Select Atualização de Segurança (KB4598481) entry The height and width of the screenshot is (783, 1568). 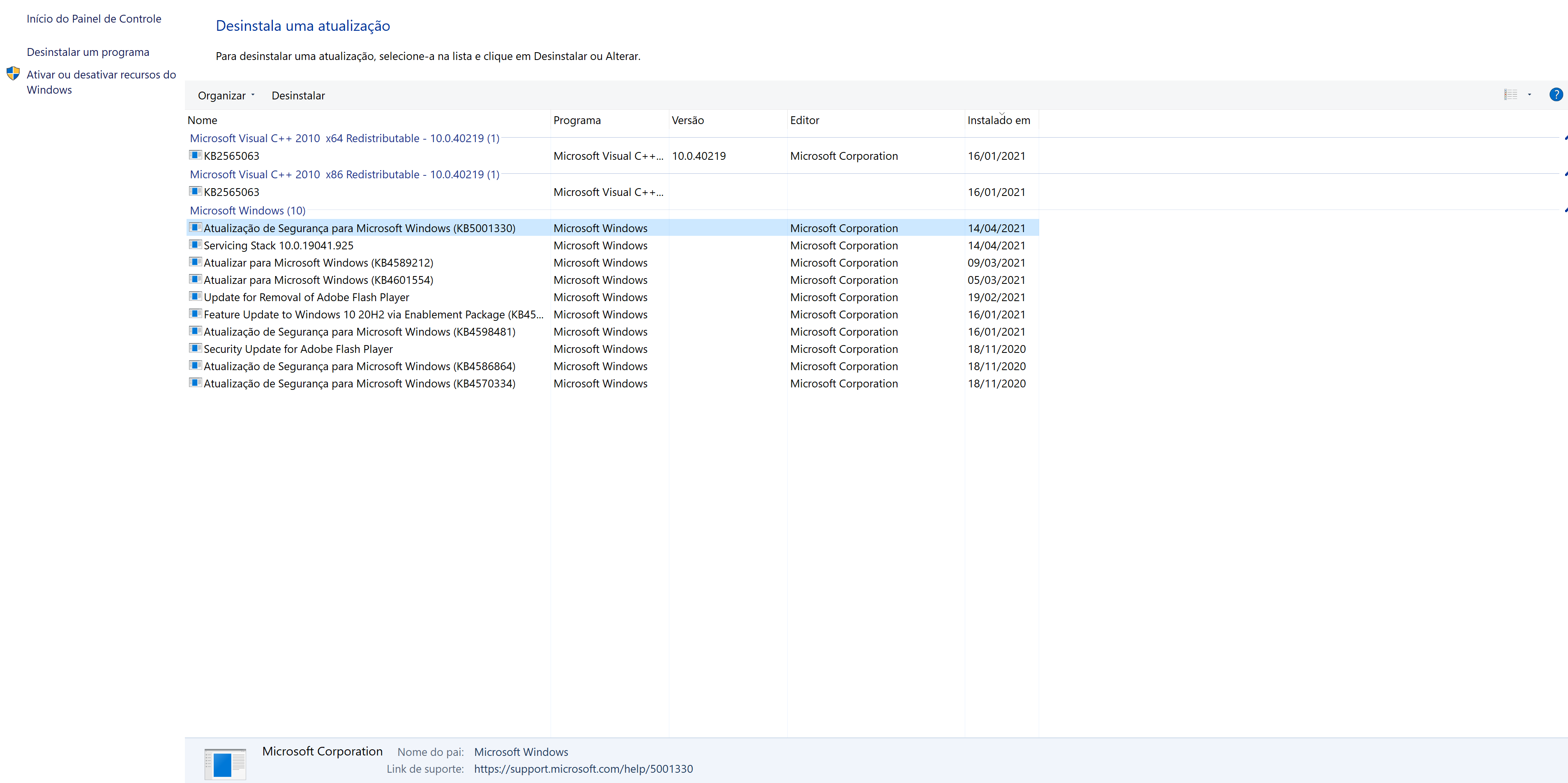(359, 332)
